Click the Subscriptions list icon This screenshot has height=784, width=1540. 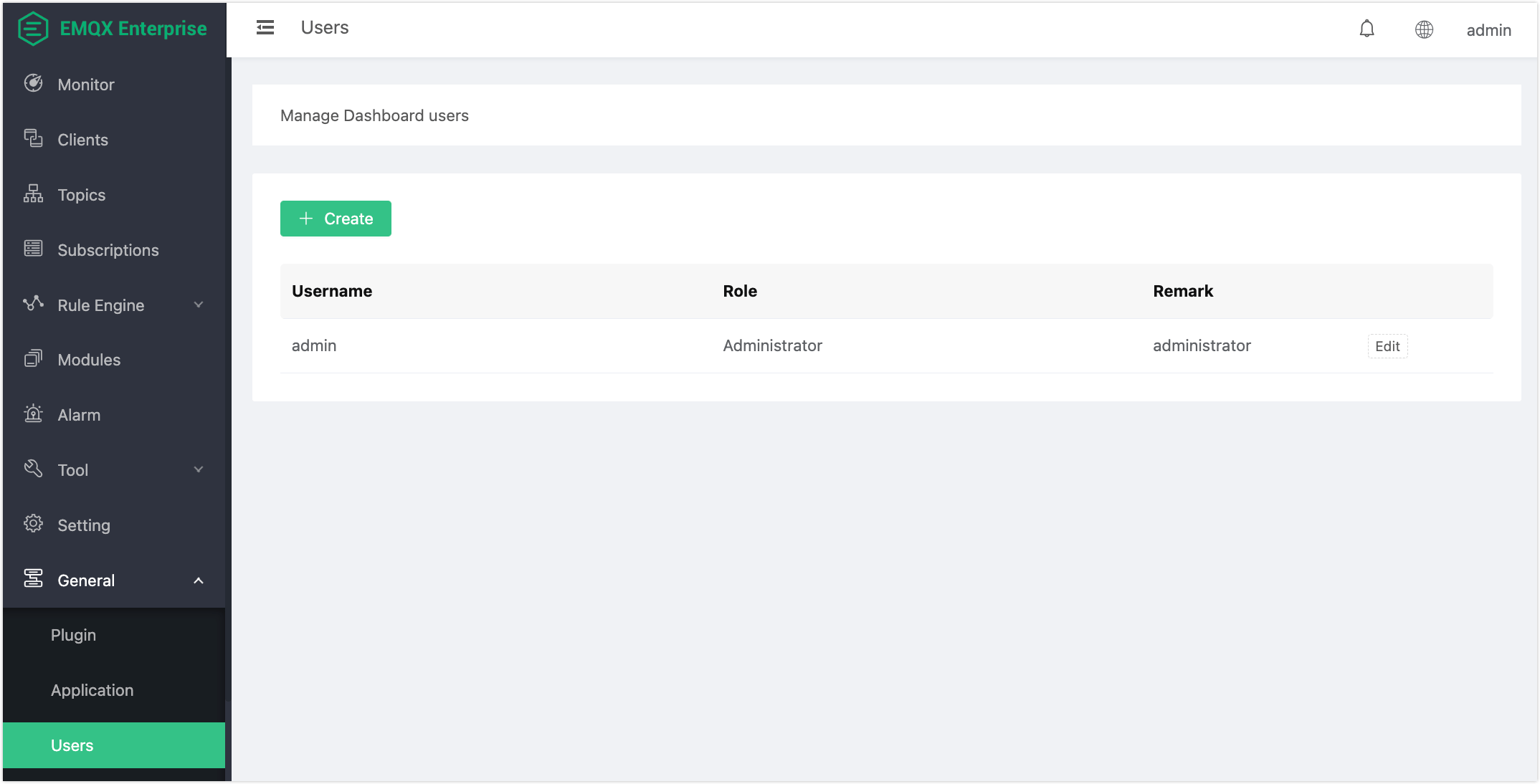(x=33, y=249)
